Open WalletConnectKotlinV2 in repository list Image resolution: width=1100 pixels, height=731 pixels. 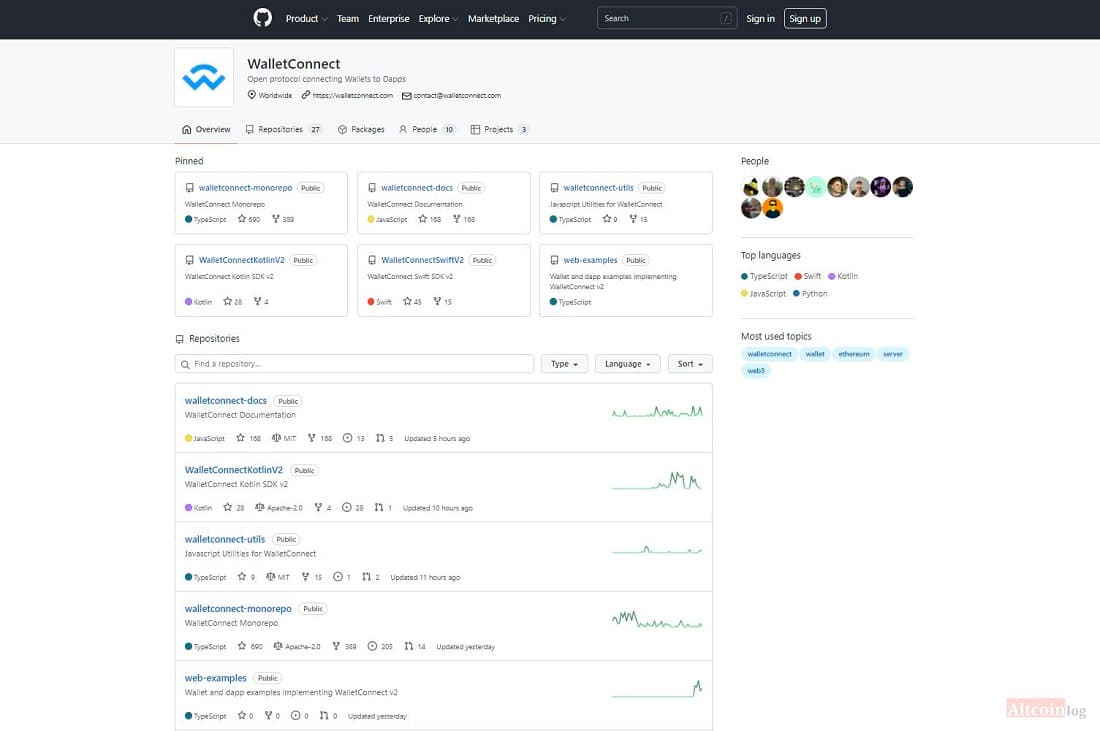point(234,470)
